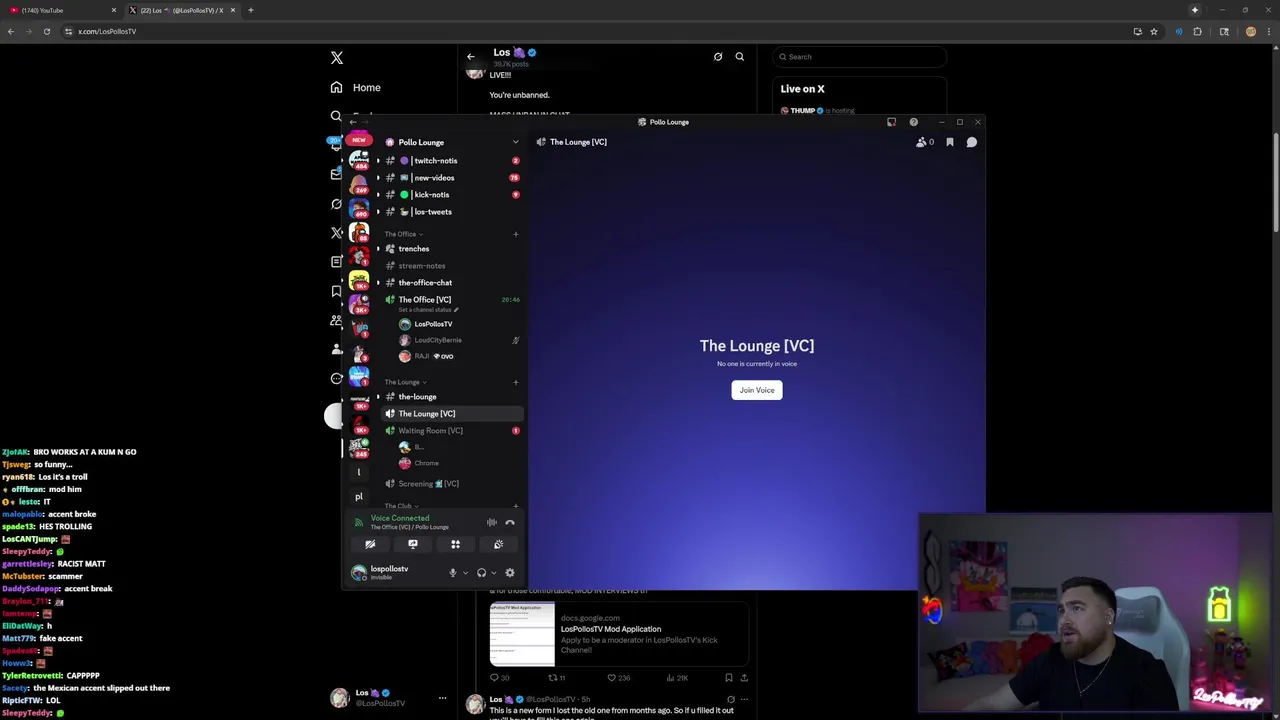Open the server folder labeled pl
The height and width of the screenshot is (720, 1280).
click(359, 496)
